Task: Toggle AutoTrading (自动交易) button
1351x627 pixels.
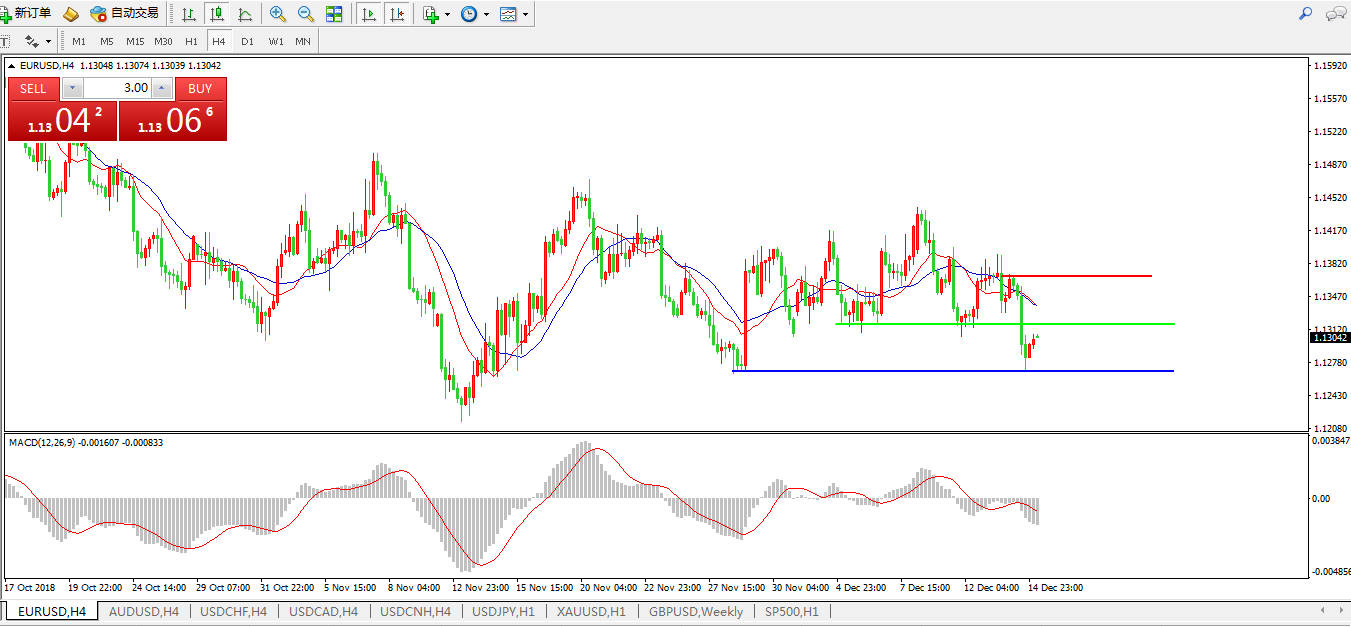Action: coord(124,14)
